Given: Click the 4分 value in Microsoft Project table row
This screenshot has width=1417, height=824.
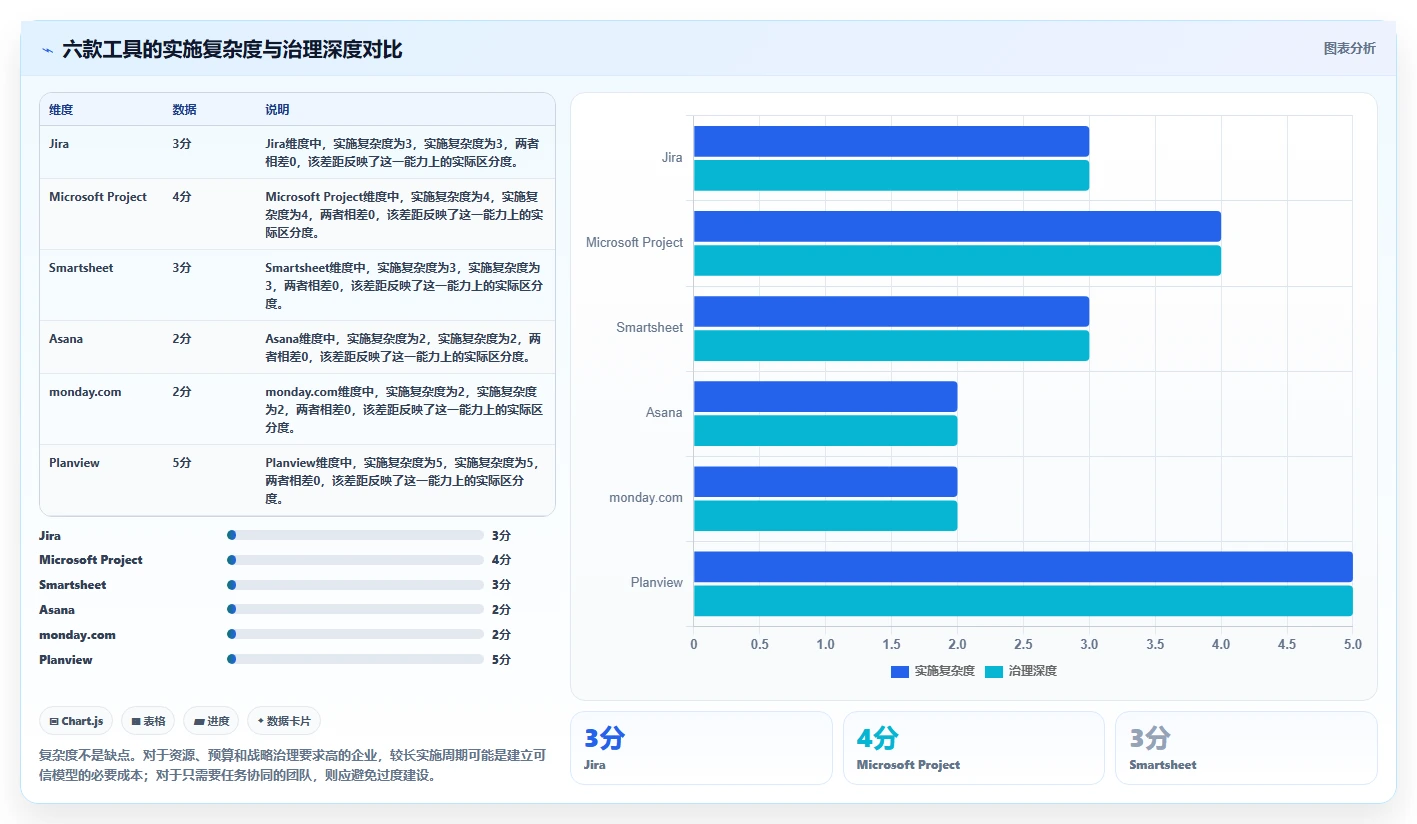Looking at the screenshot, I should click(x=181, y=197).
